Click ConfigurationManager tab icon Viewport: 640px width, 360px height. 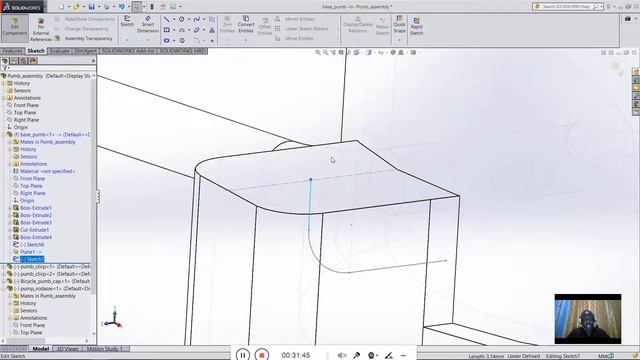[24, 61]
